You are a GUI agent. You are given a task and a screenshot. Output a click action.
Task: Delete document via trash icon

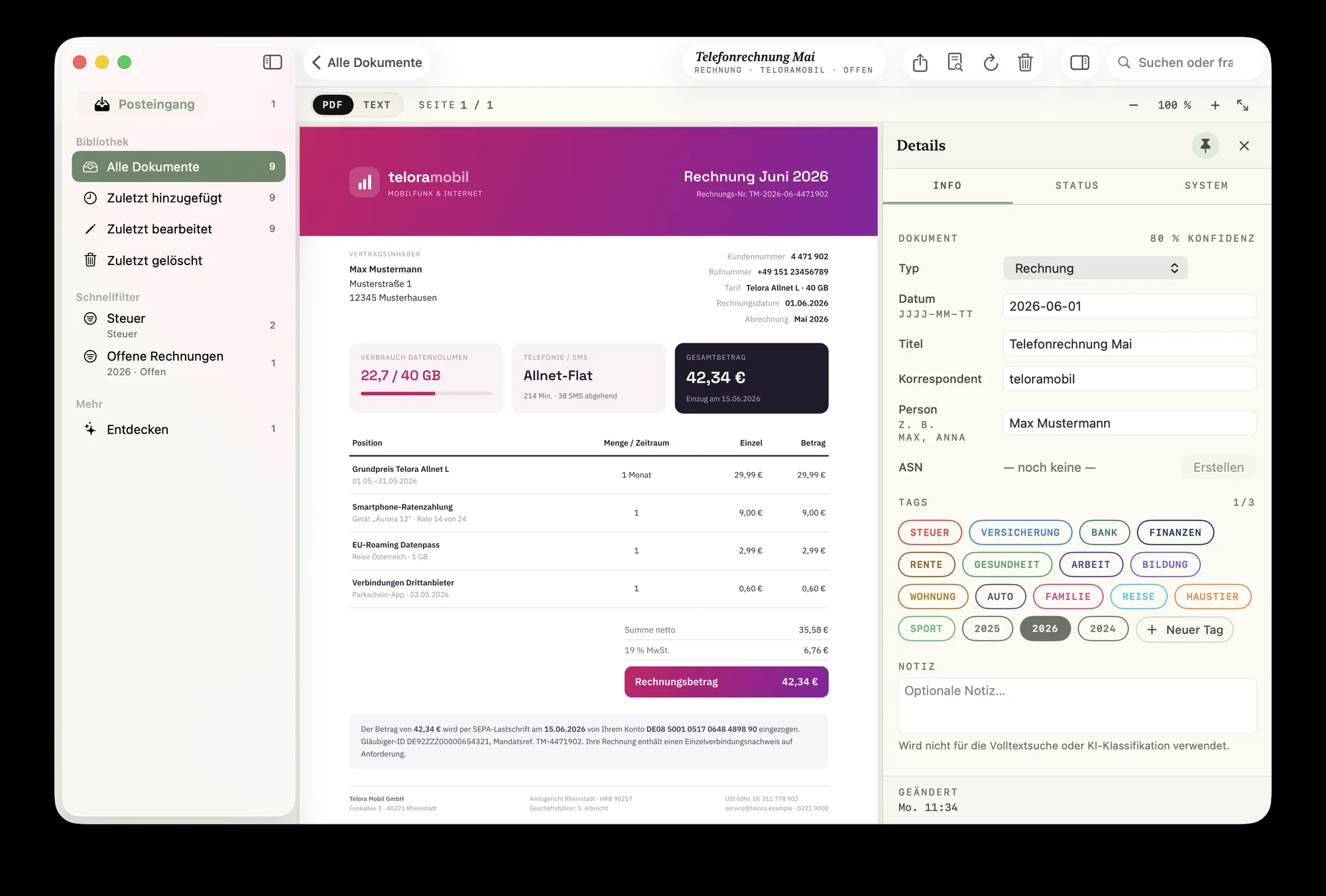[1025, 62]
